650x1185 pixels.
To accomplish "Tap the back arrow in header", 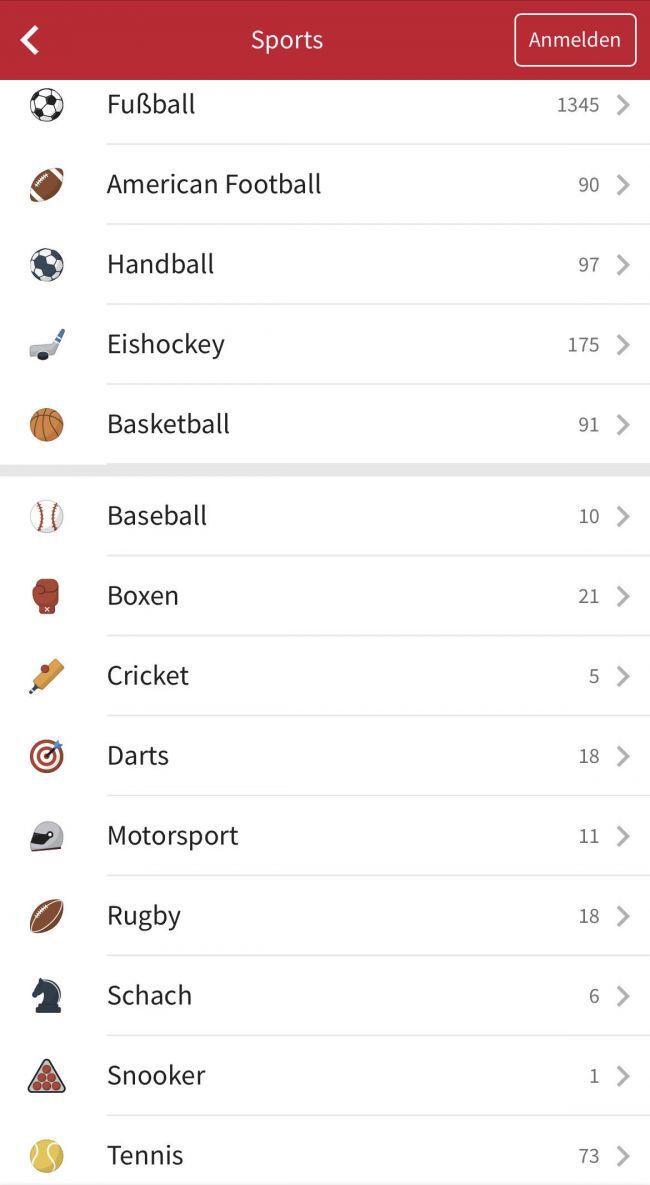I will point(30,40).
